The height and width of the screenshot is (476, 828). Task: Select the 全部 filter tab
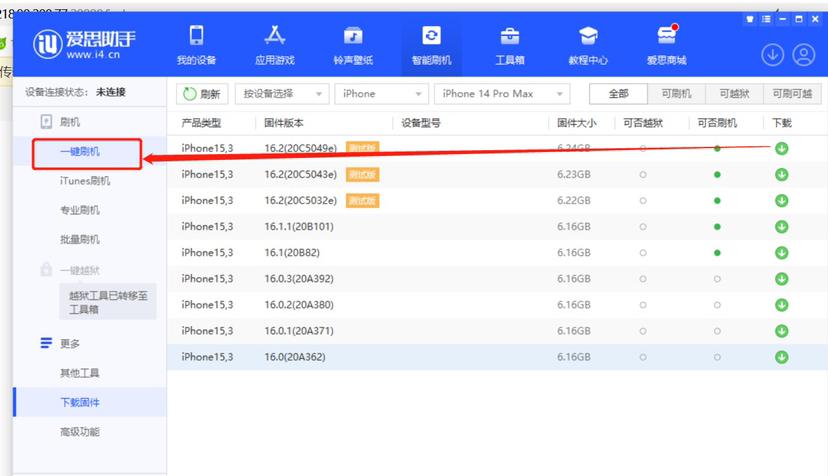[618, 94]
